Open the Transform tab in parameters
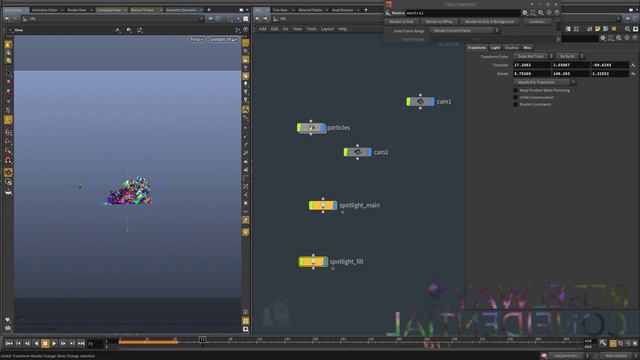Image resolution: width=640 pixels, height=360 pixels. [x=477, y=48]
